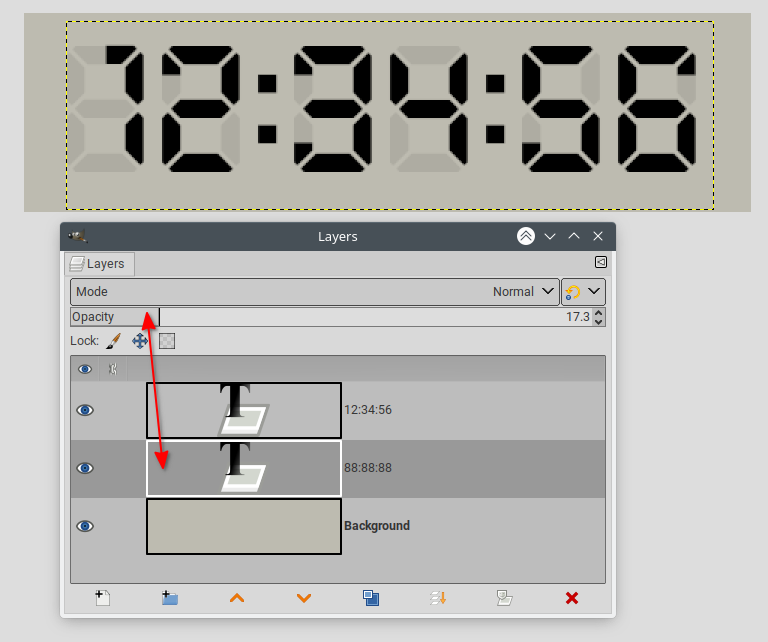Duplicate the selected layer
The image size is (768, 642).
(x=371, y=598)
